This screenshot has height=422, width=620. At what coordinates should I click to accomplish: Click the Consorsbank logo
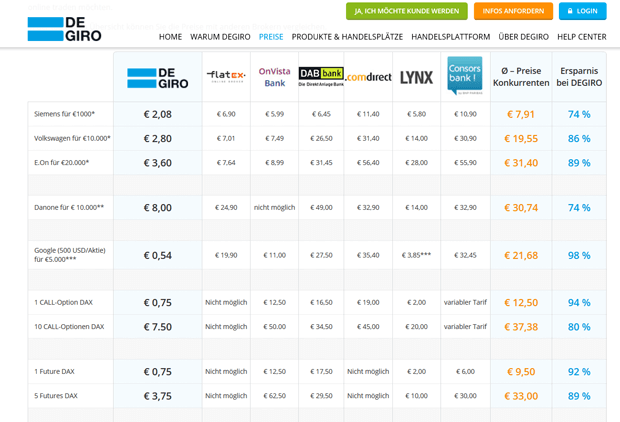tap(465, 75)
